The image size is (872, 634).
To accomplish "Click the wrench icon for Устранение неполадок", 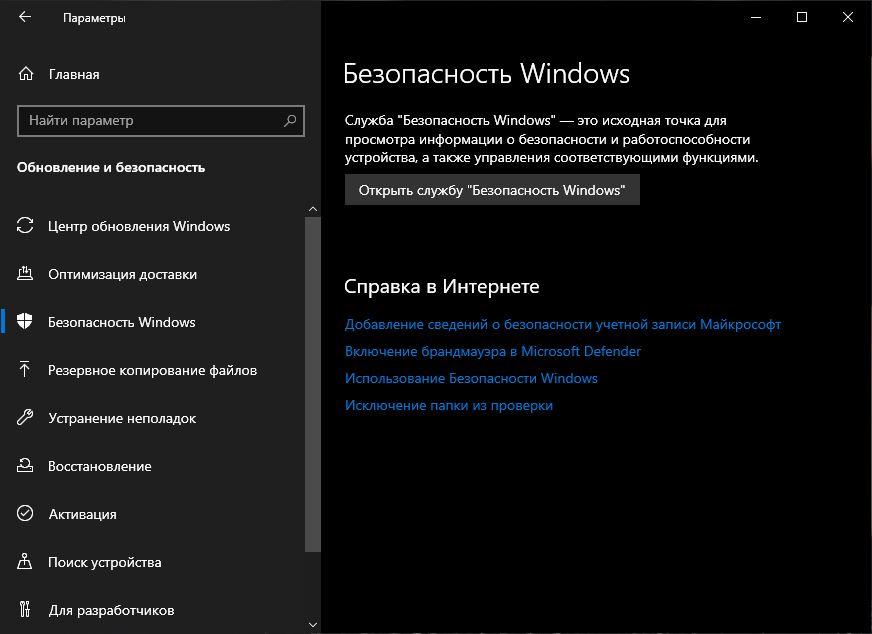I will 25,418.
